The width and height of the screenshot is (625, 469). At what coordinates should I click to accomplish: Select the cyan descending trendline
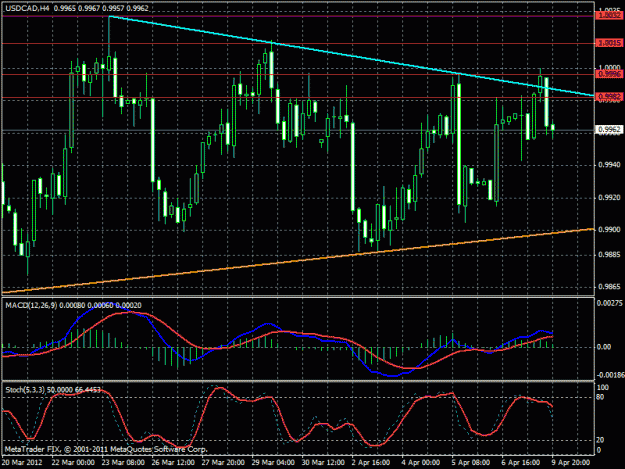(x=351, y=56)
